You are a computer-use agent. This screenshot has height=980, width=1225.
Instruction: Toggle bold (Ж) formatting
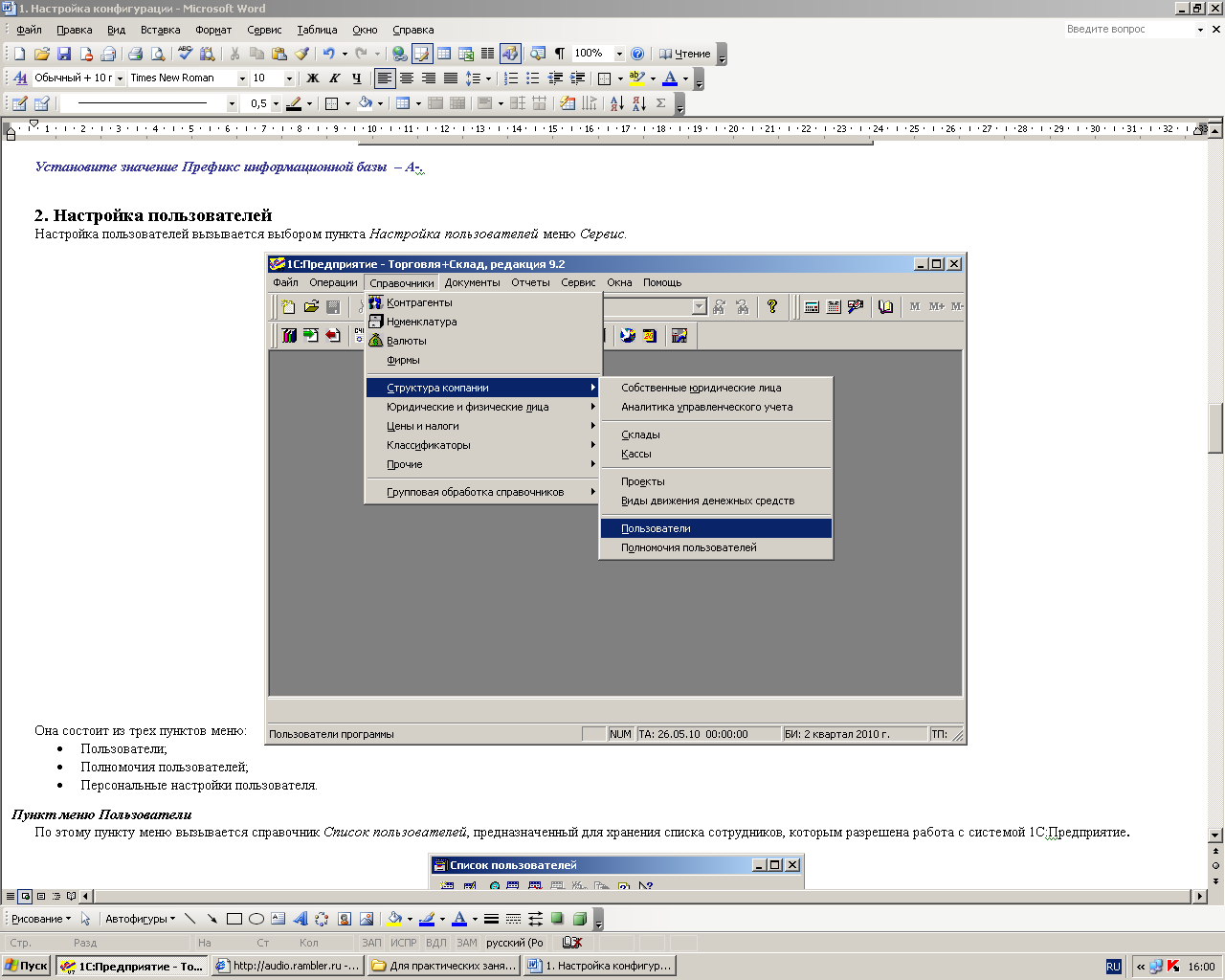coord(312,78)
